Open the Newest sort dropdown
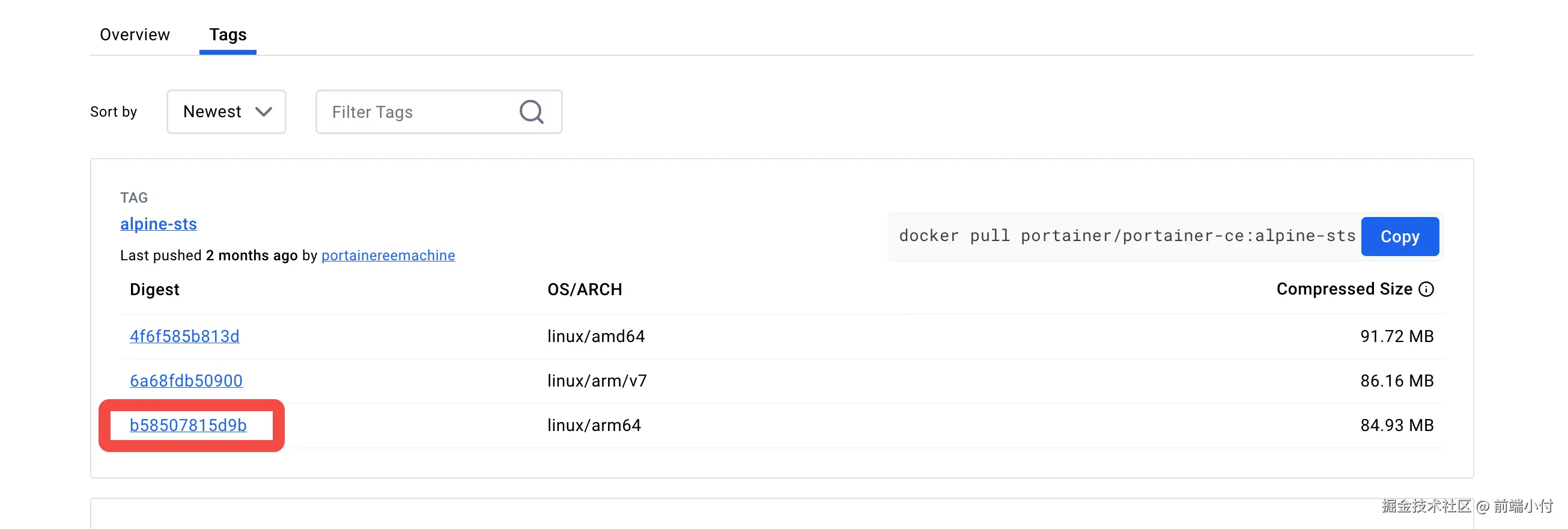 [226, 112]
